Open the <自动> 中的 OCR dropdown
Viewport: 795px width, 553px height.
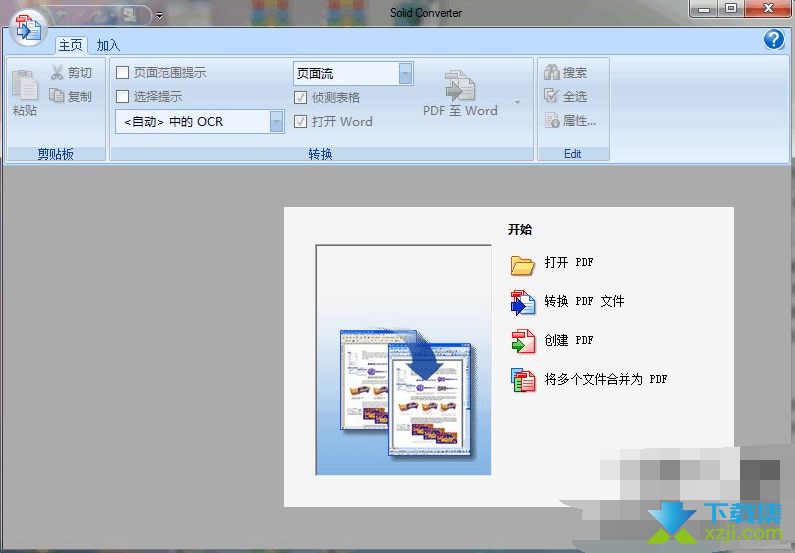click(276, 122)
